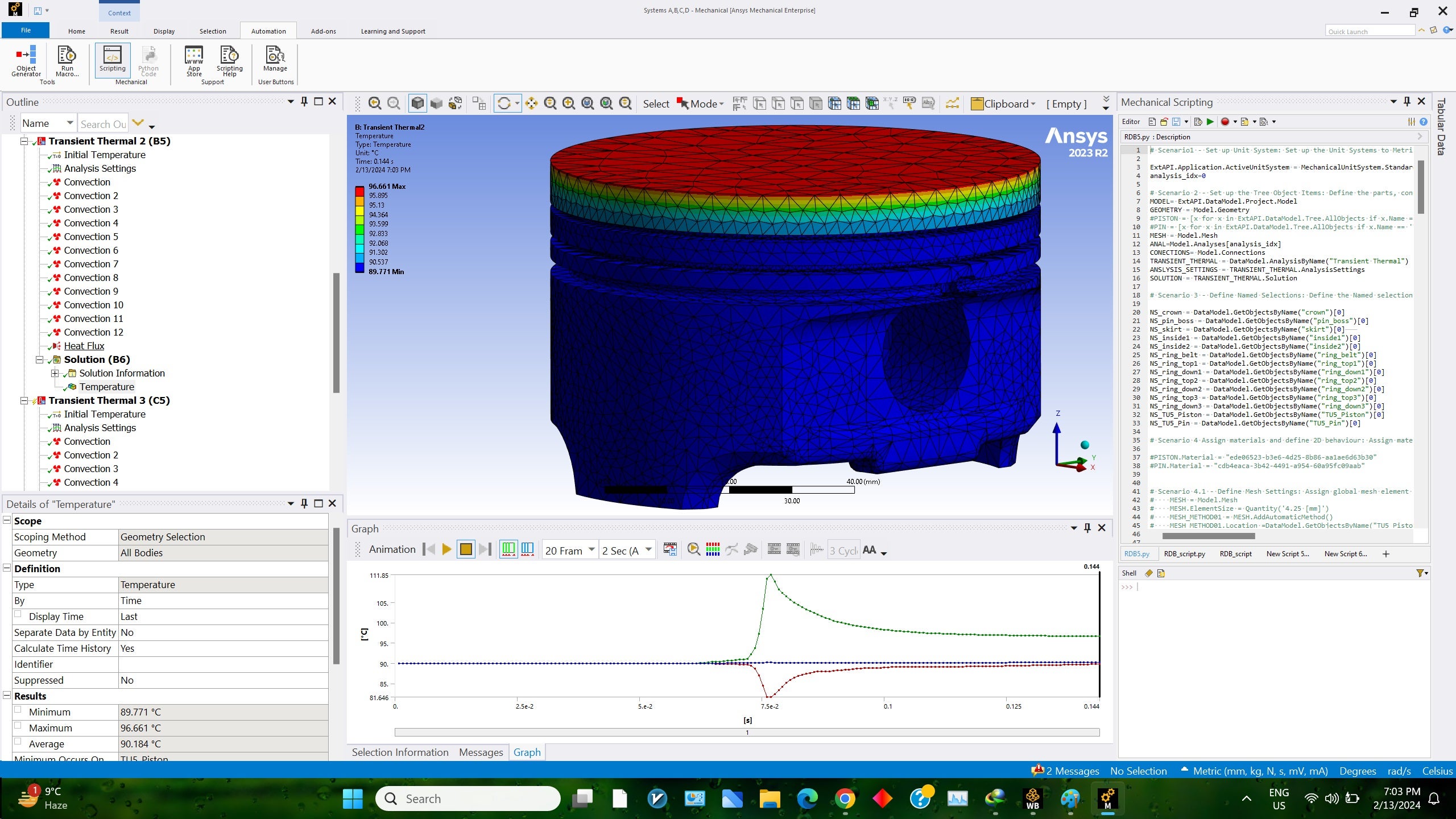Open scripting editor preferences sliders icon

click(1412, 122)
